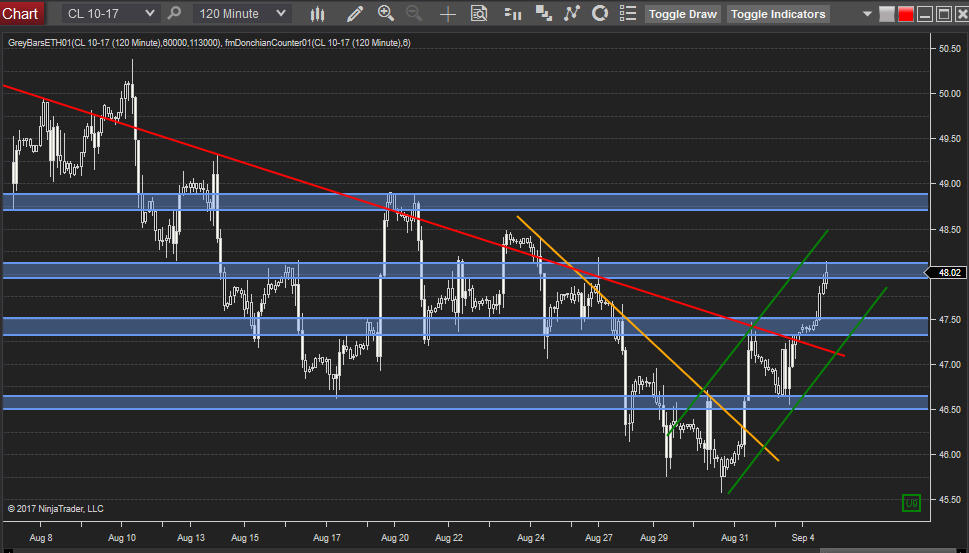Expand the toolbar dropdown arrow near window controls
Screen dimensions: 969x553
click(x=867, y=14)
